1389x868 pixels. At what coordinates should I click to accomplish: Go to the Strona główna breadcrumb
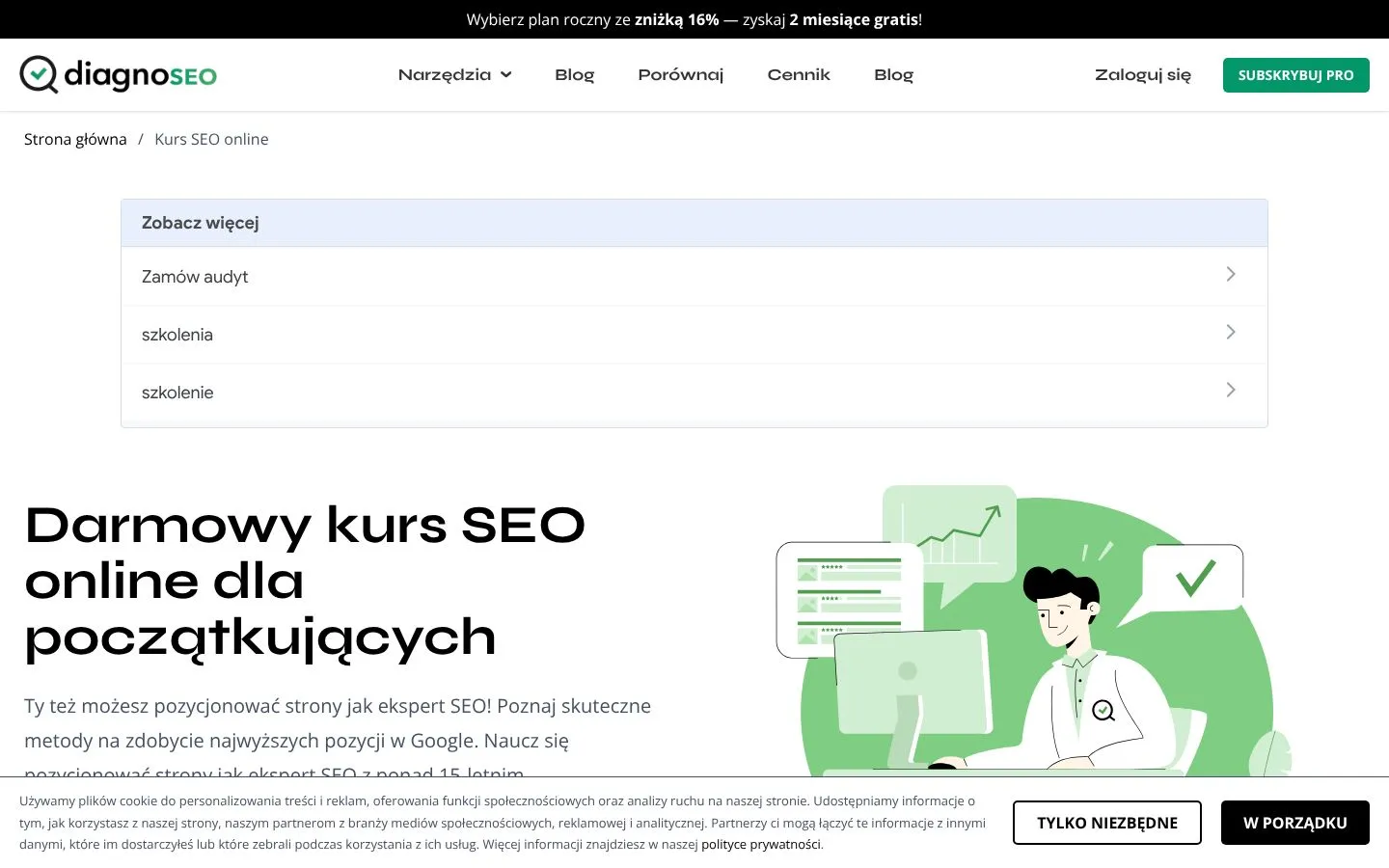75,139
